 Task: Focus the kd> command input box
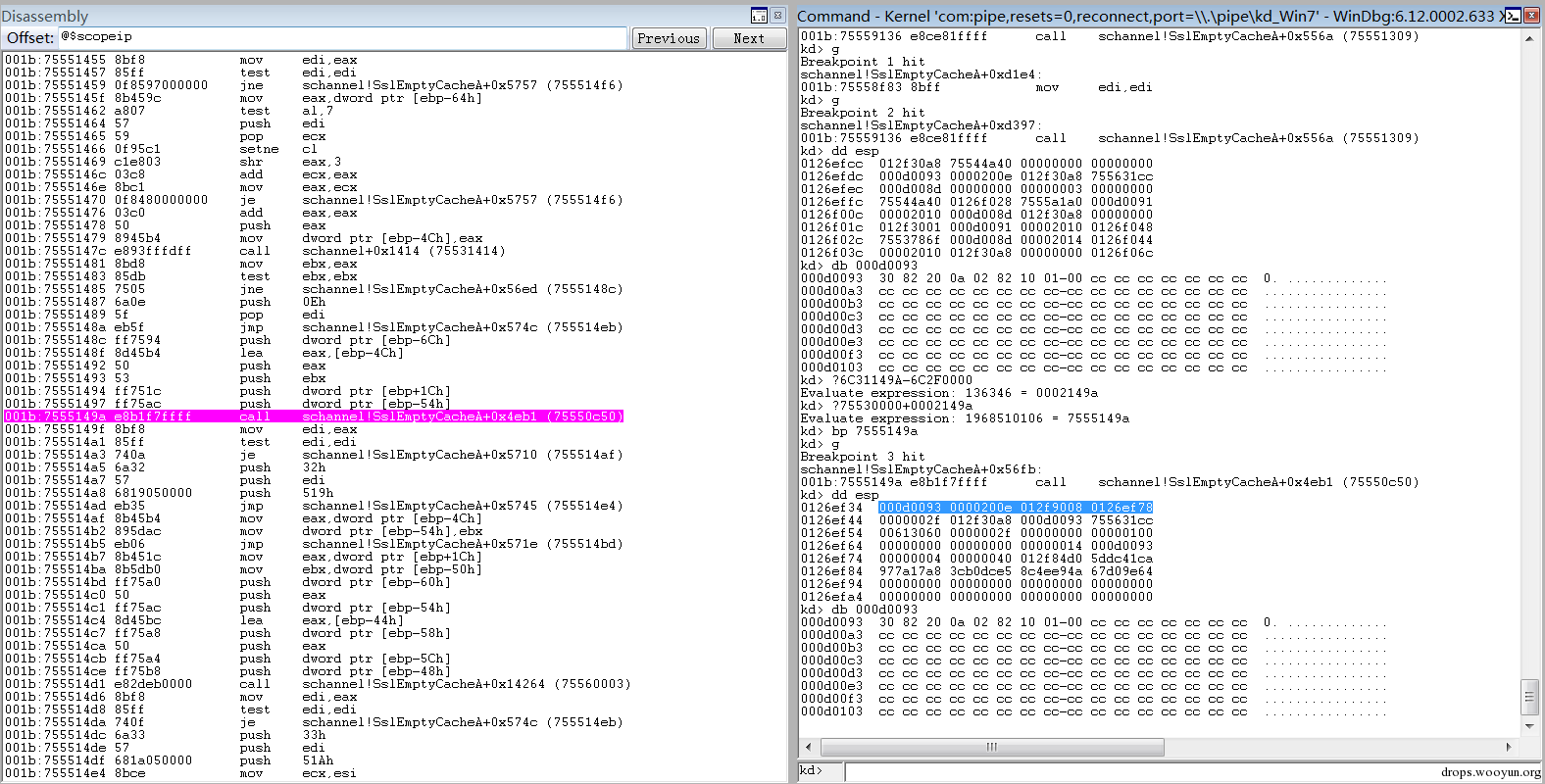pos(1191,771)
